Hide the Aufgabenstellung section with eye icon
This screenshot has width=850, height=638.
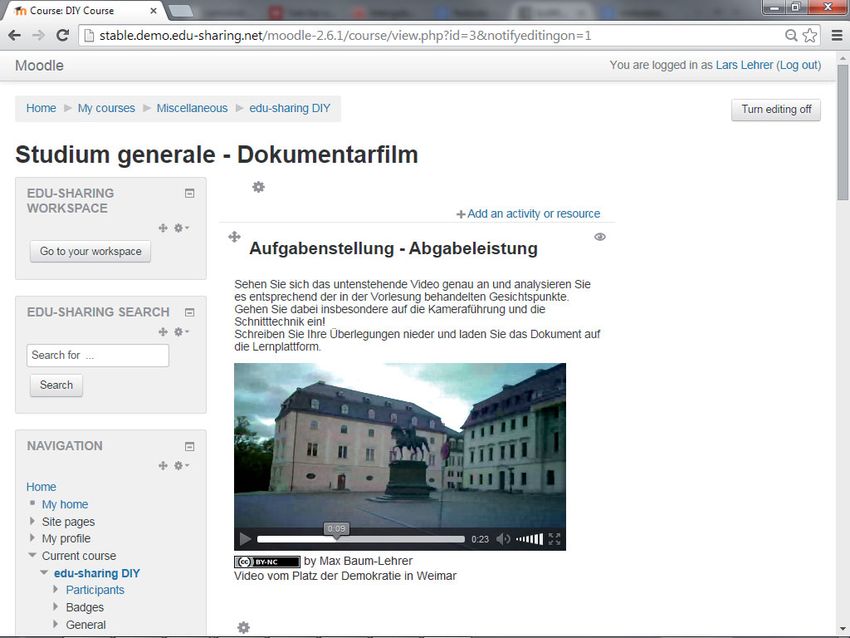[x=600, y=237]
